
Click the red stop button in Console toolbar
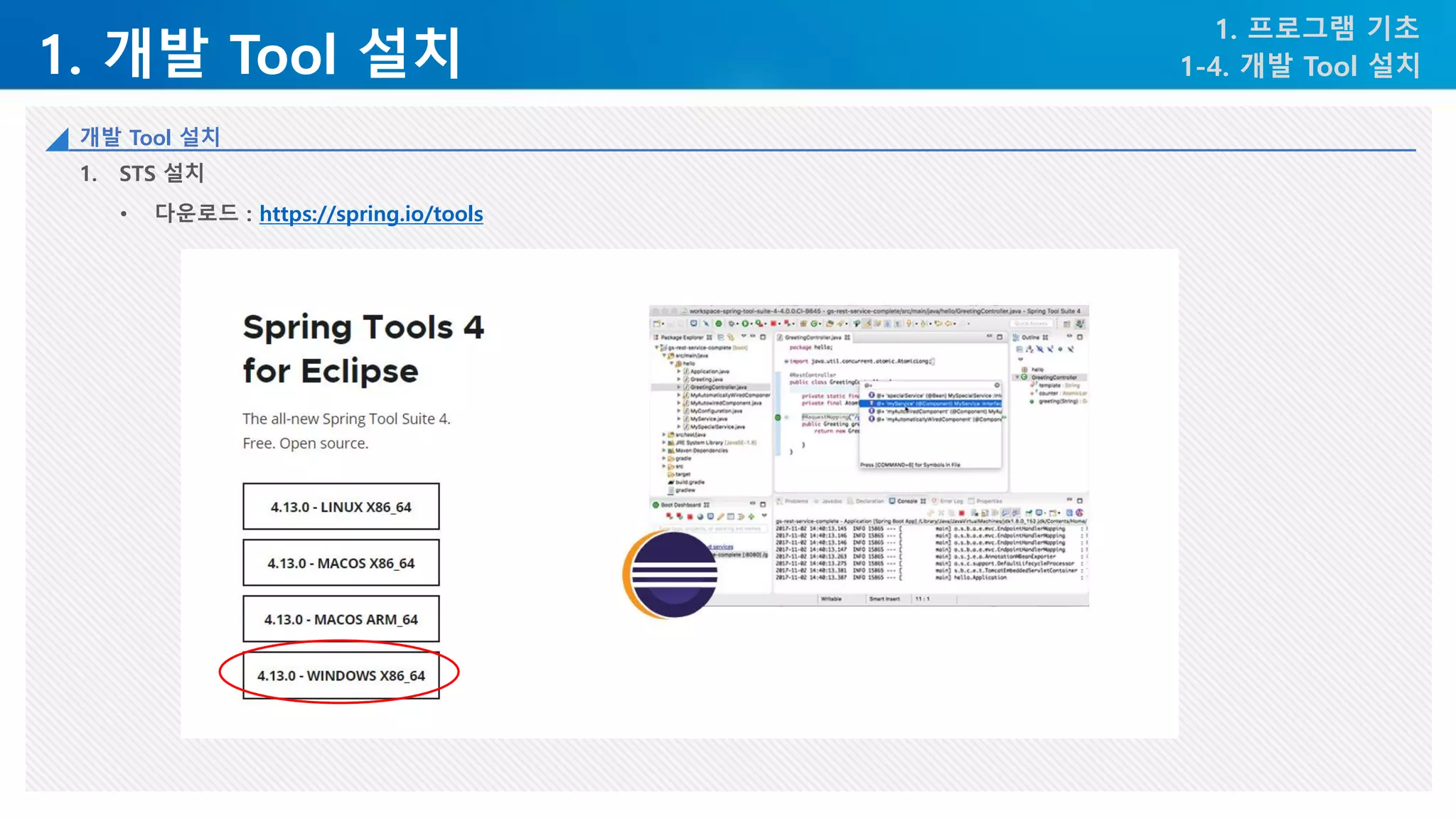tap(962, 513)
